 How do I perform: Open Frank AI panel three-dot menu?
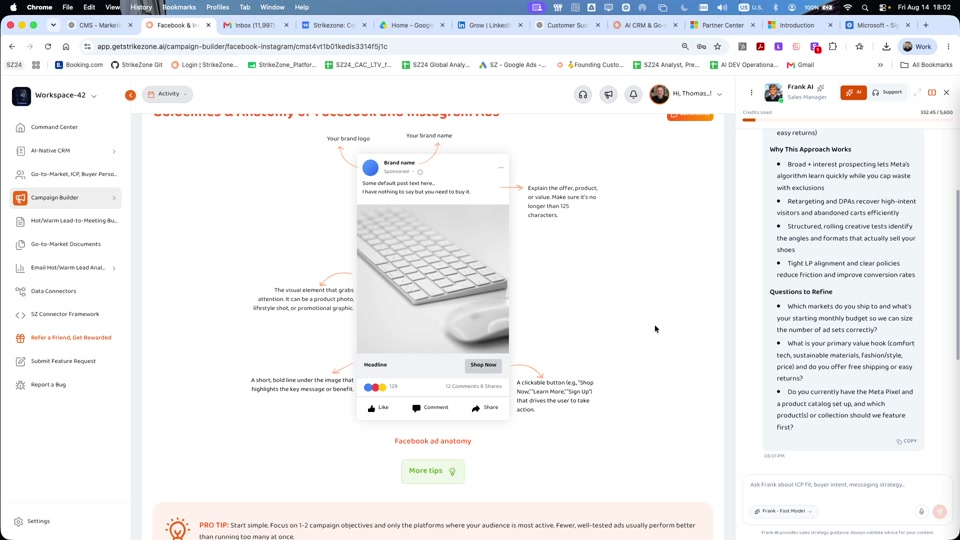[751, 93]
